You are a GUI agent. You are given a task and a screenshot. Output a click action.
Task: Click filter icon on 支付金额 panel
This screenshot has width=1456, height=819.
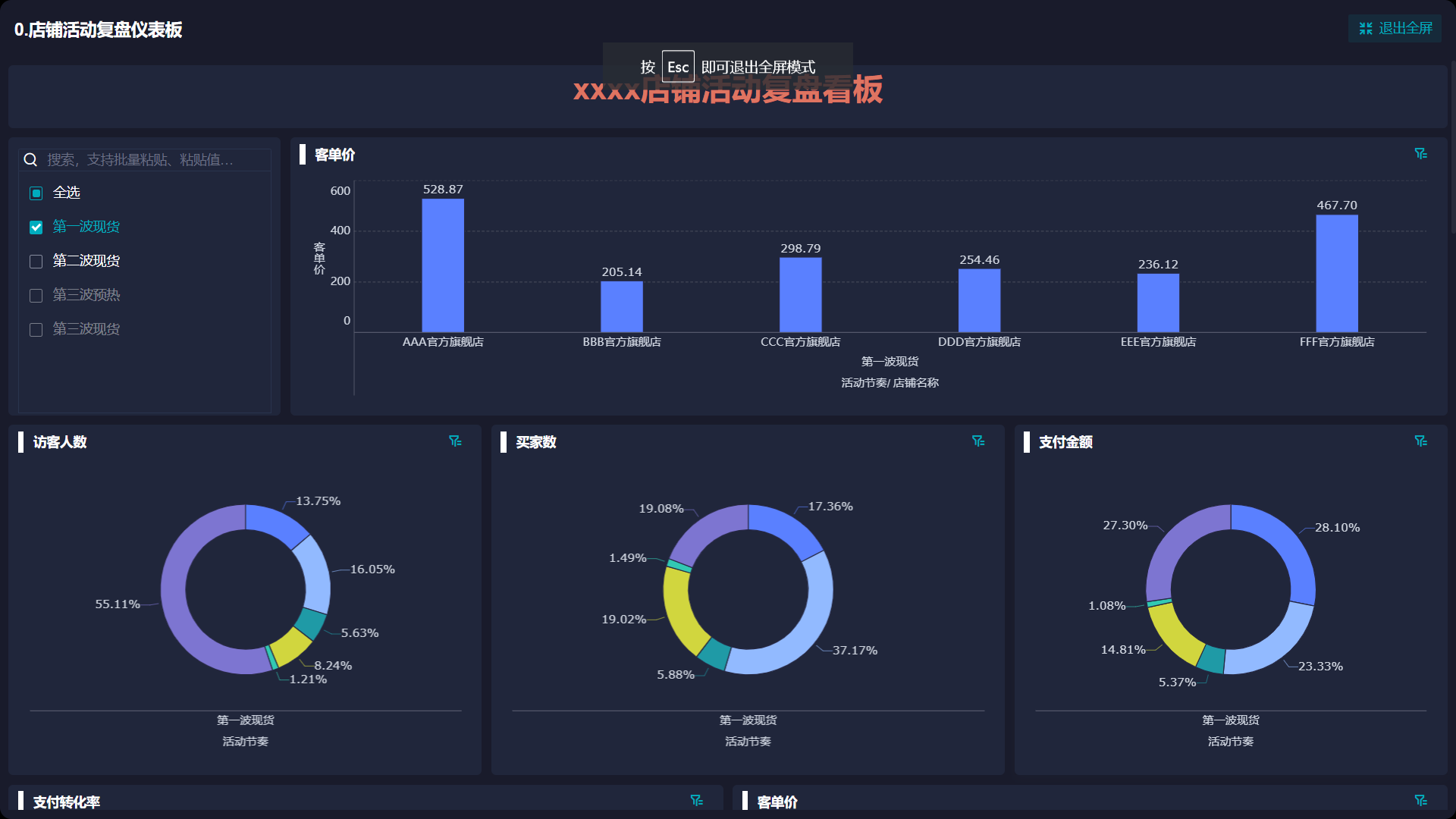point(1420,441)
